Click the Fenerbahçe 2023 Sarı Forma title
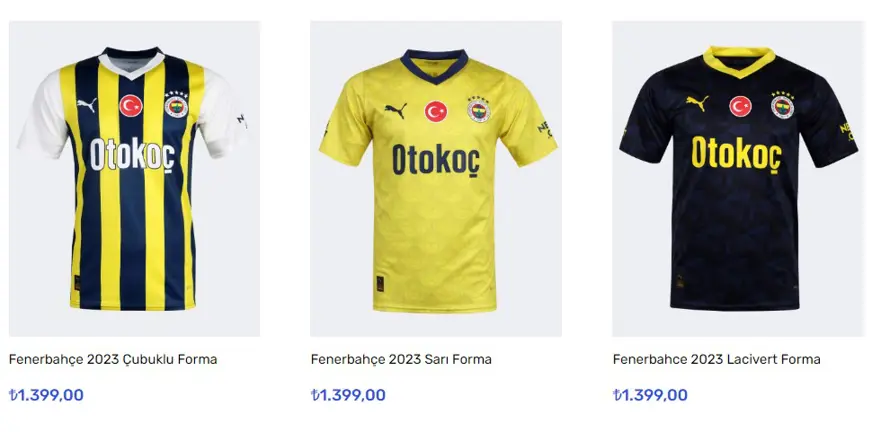Image resolution: width=880 pixels, height=432 pixels. point(401,359)
